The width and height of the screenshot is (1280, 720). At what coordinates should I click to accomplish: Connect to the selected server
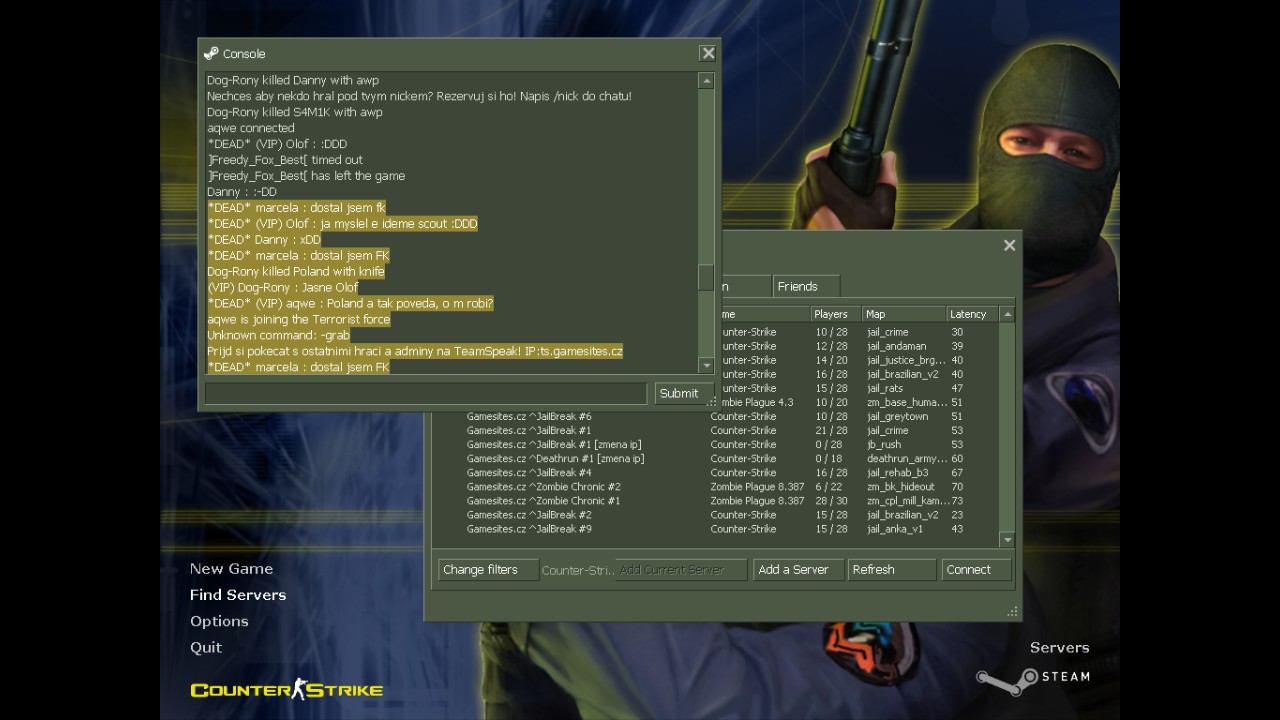pyautogui.click(x=976, y=570)
